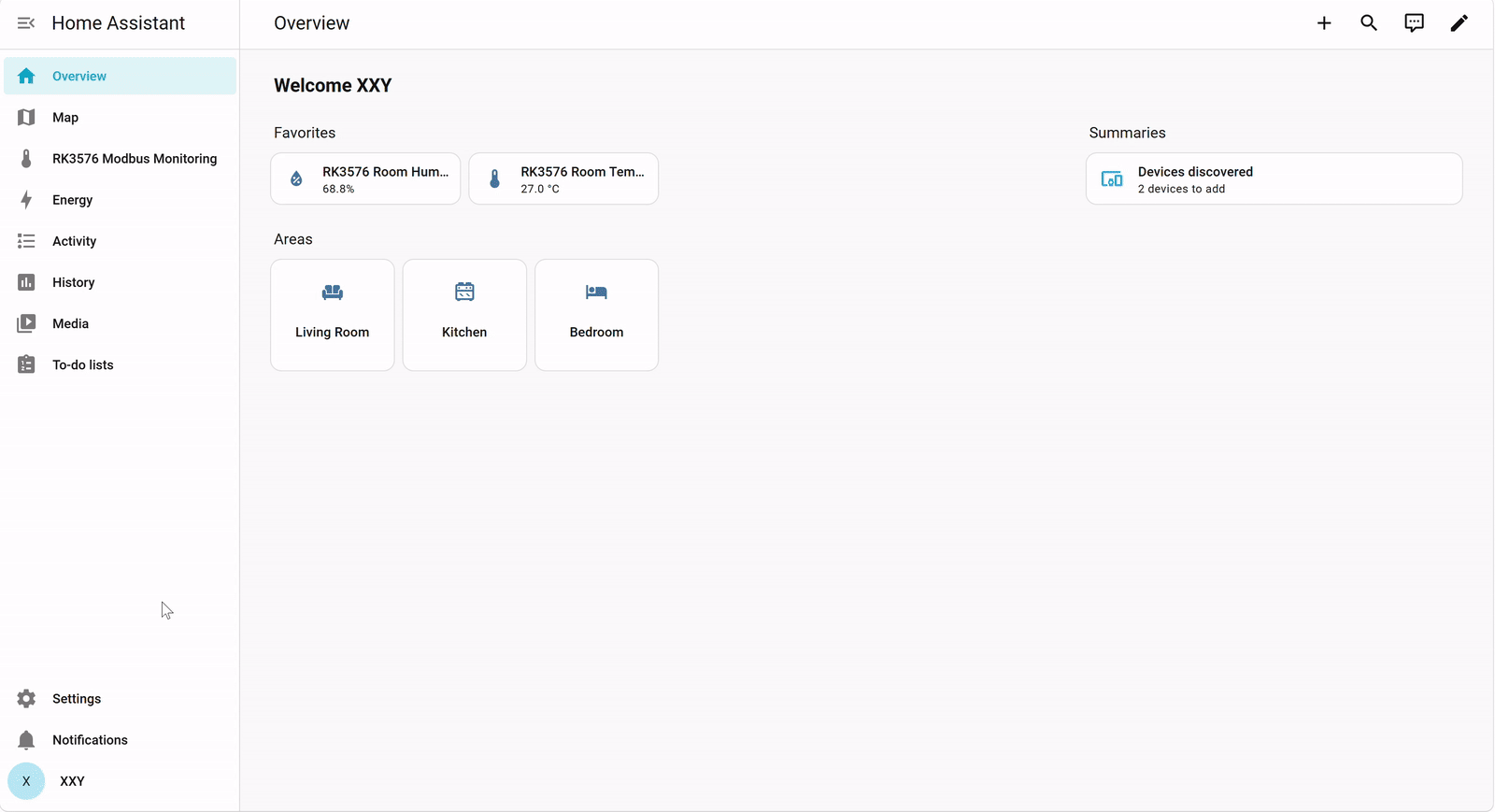The image size is (1495, 812).
Task: Click the Areas section heading
Action: point(293,239)
